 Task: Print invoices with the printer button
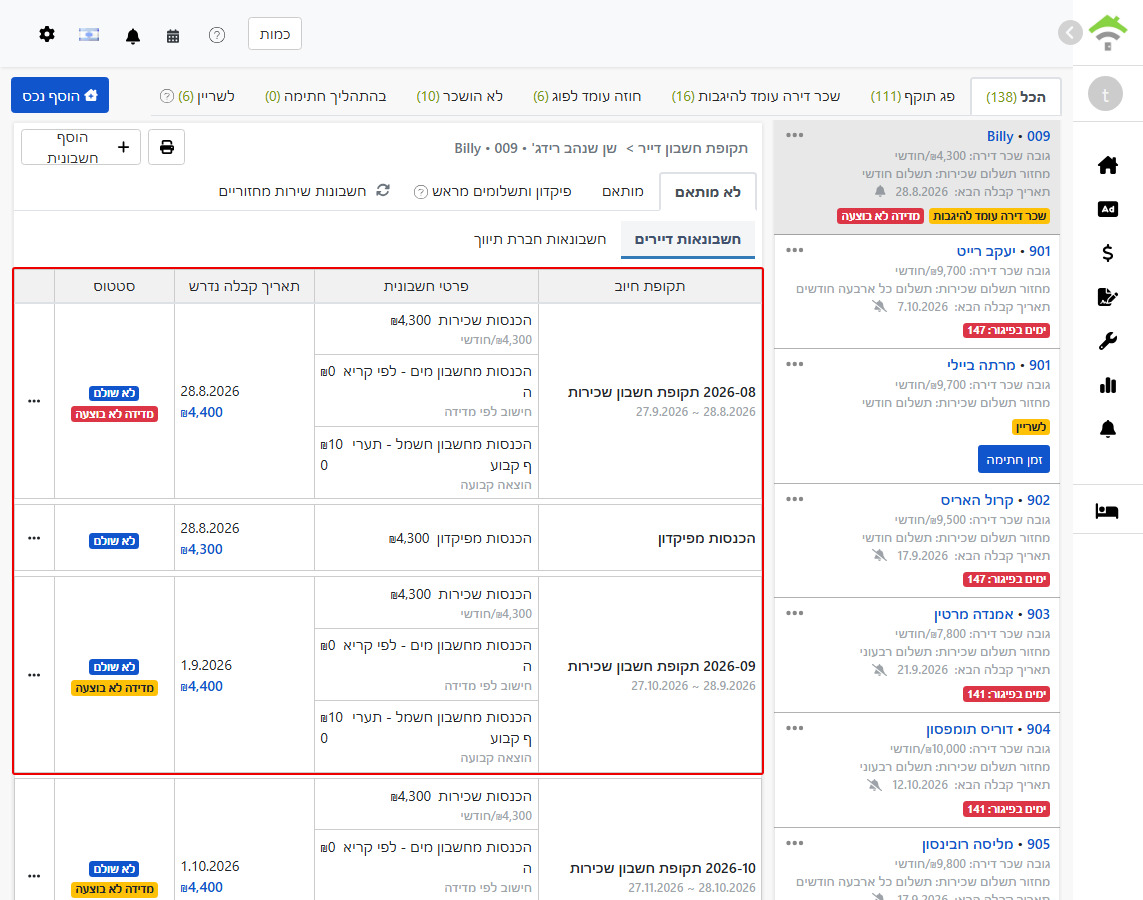click(166, 147)
